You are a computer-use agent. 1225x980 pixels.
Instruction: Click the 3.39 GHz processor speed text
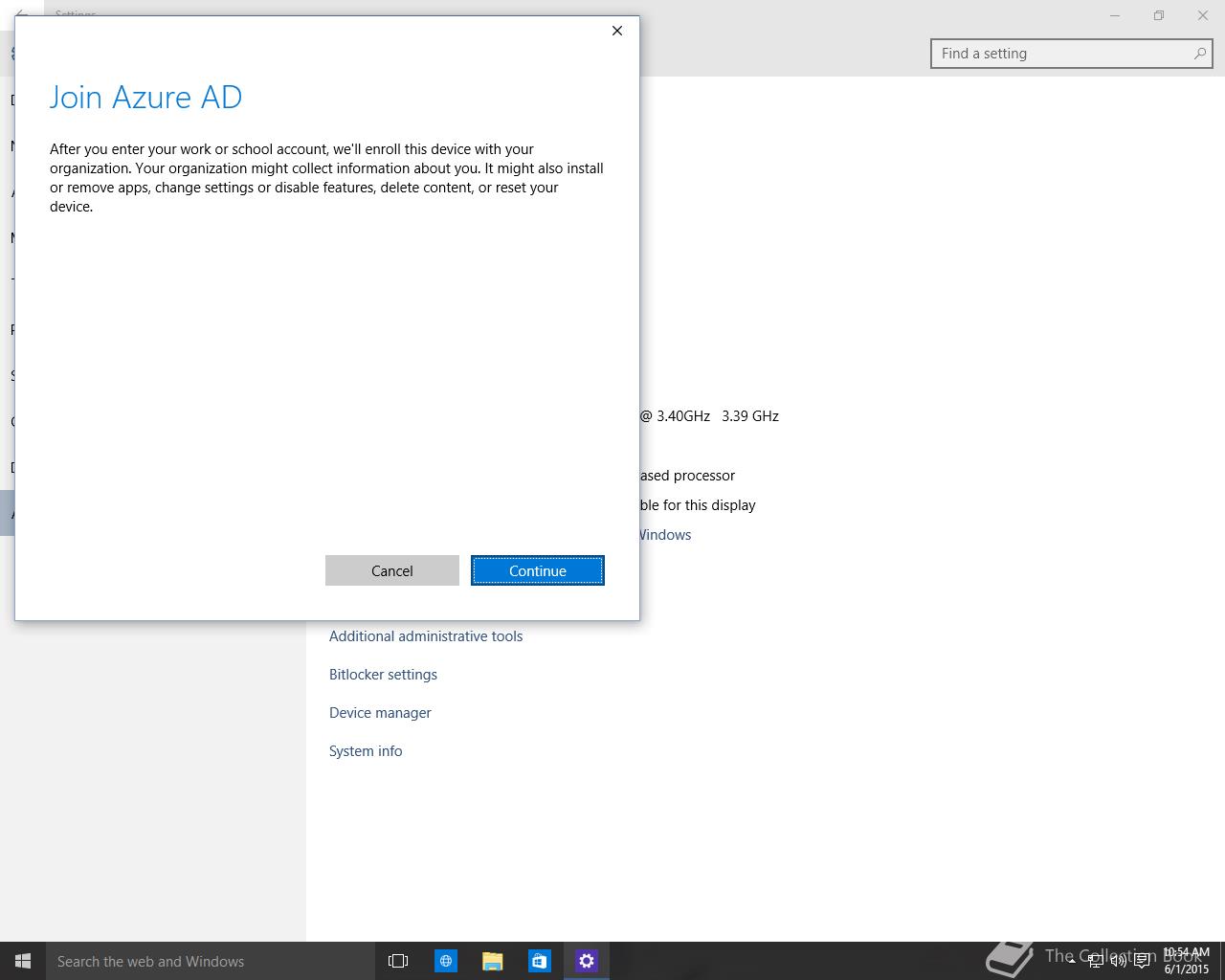pyautogui.click(x=750, y=416)
